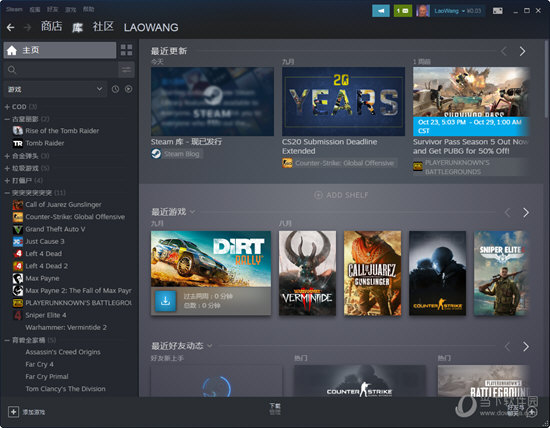Open the green notifications mail icon

(x=403, y=11)
